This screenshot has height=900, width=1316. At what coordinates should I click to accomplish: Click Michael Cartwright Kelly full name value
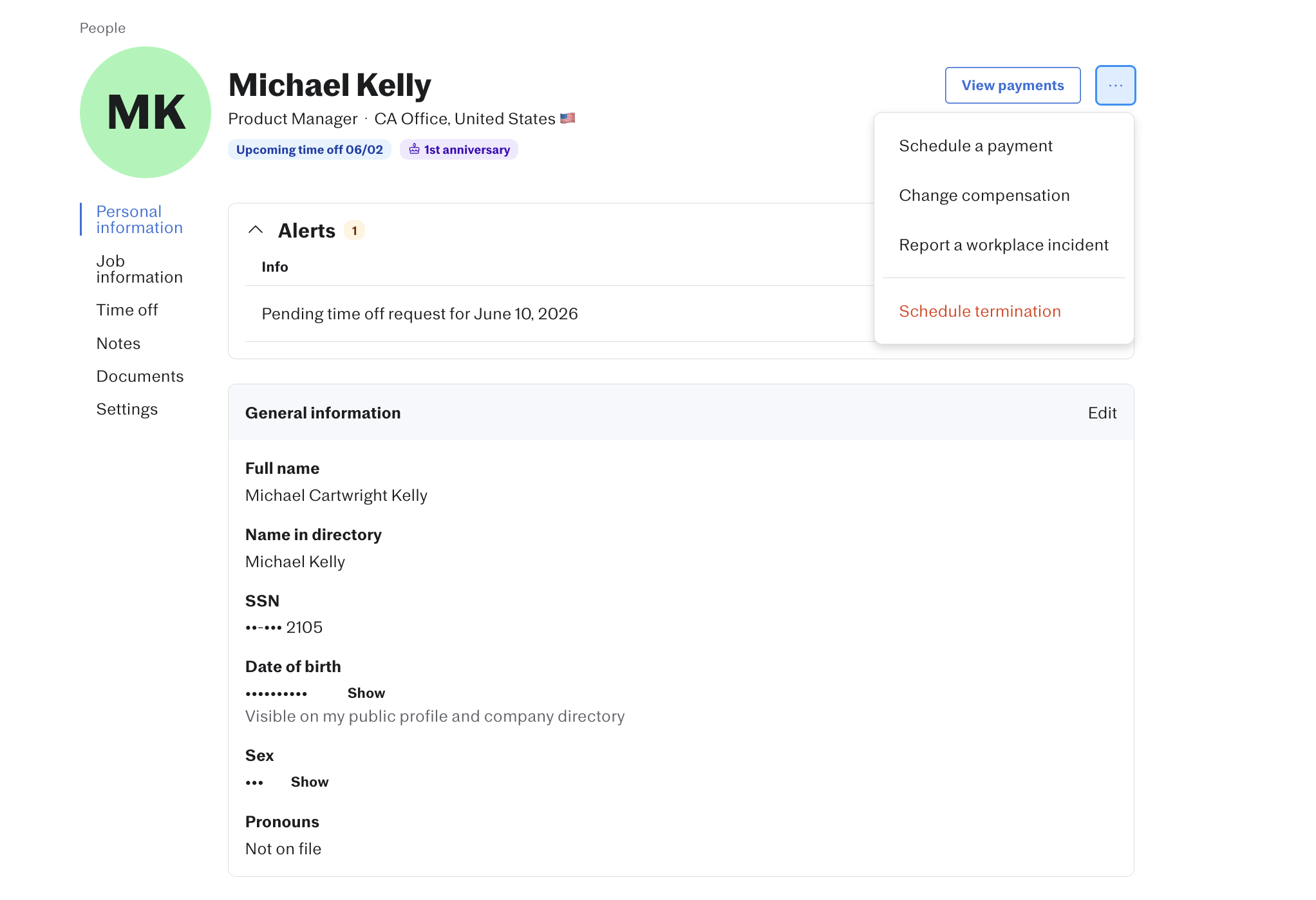(x=336, y=496)
